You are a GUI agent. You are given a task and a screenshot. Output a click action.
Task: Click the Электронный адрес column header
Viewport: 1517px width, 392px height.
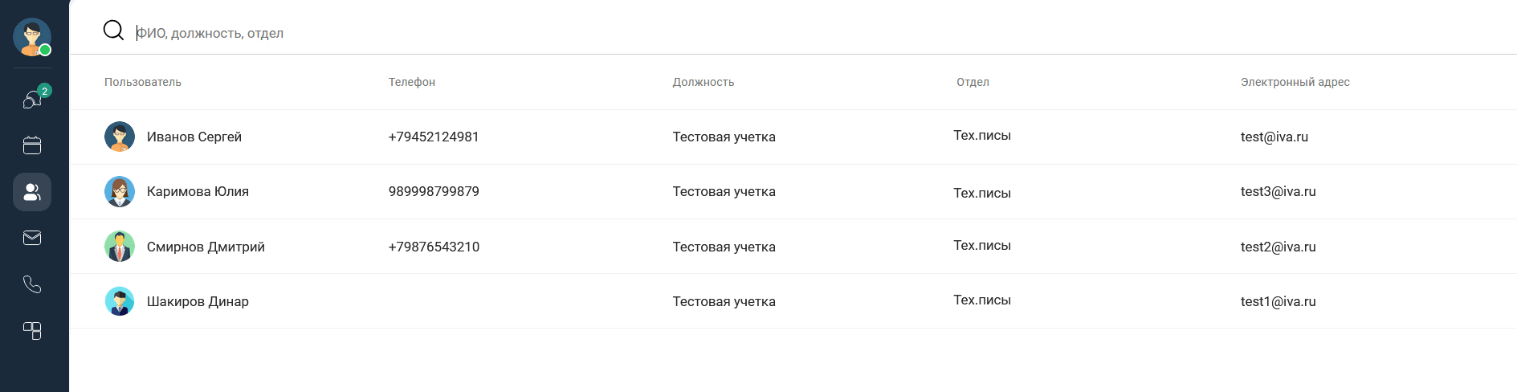tap(1295, 82)
